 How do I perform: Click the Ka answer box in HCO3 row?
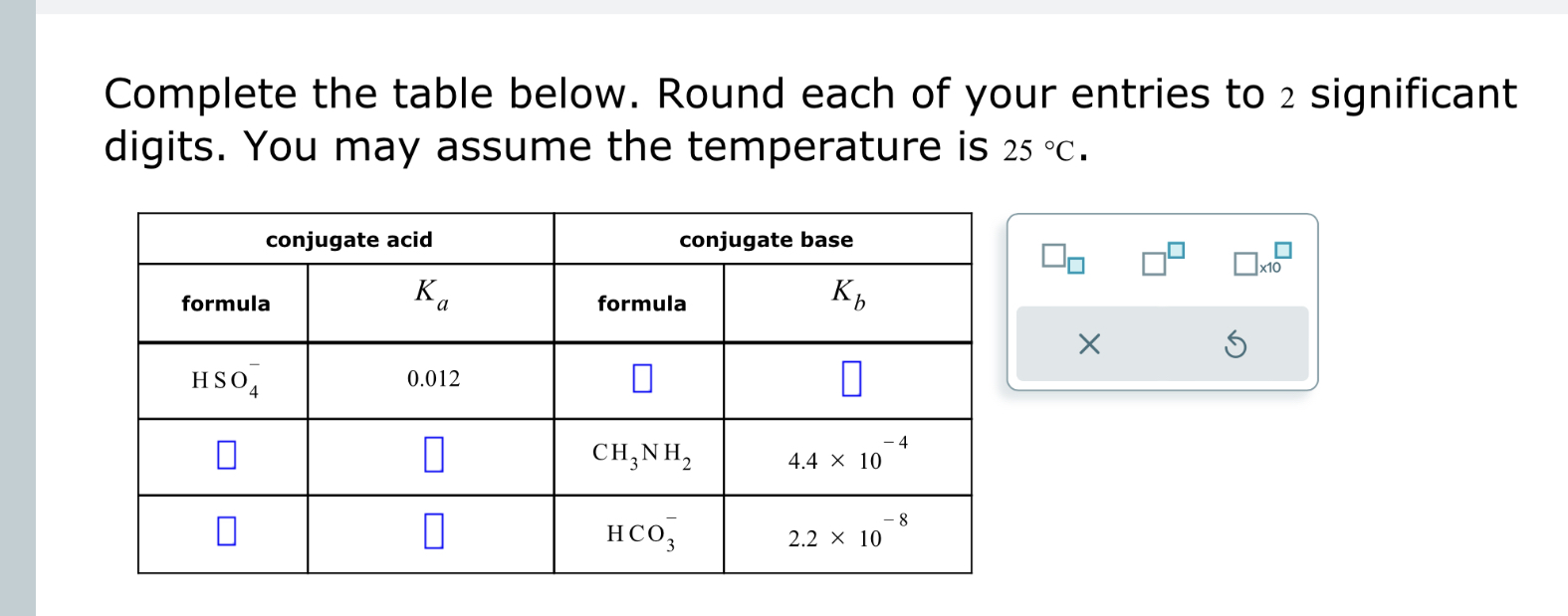(x=432, y=532)
